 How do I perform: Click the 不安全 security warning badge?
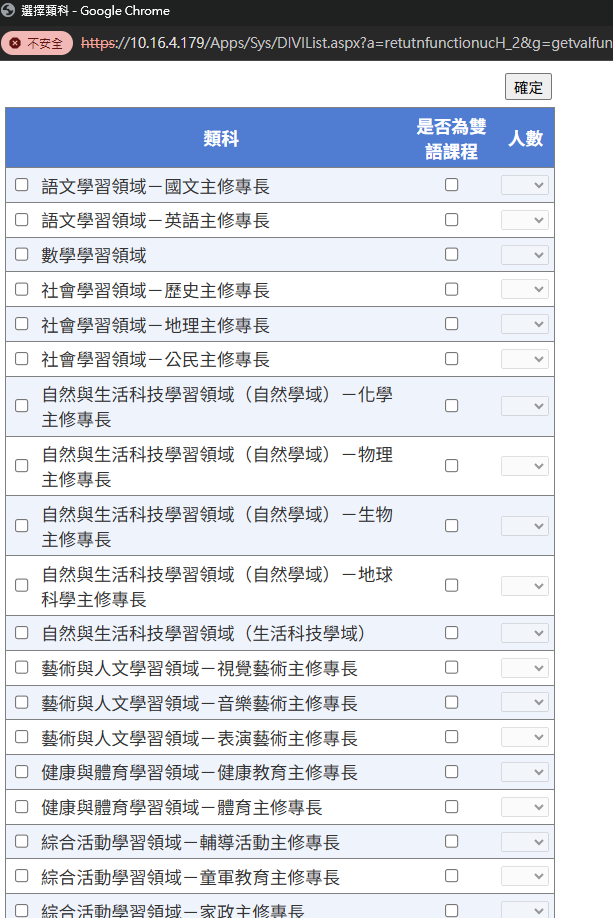pyautogui.click(x=37, y=44)
